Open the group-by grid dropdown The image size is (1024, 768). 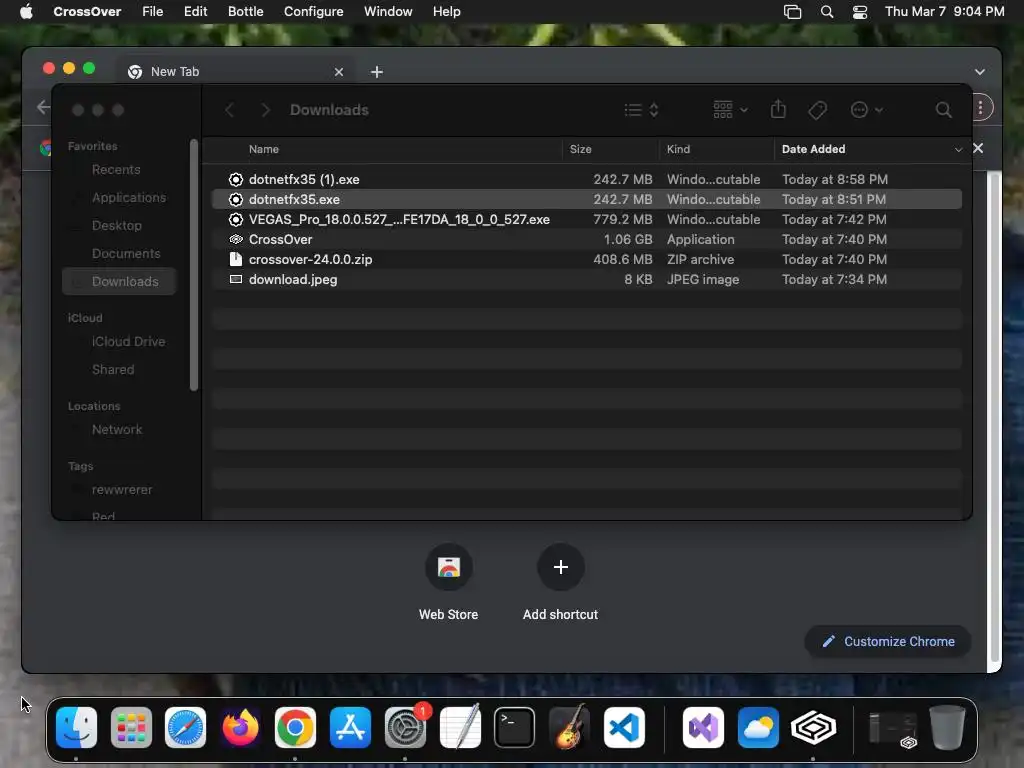[x=730, y=110]
